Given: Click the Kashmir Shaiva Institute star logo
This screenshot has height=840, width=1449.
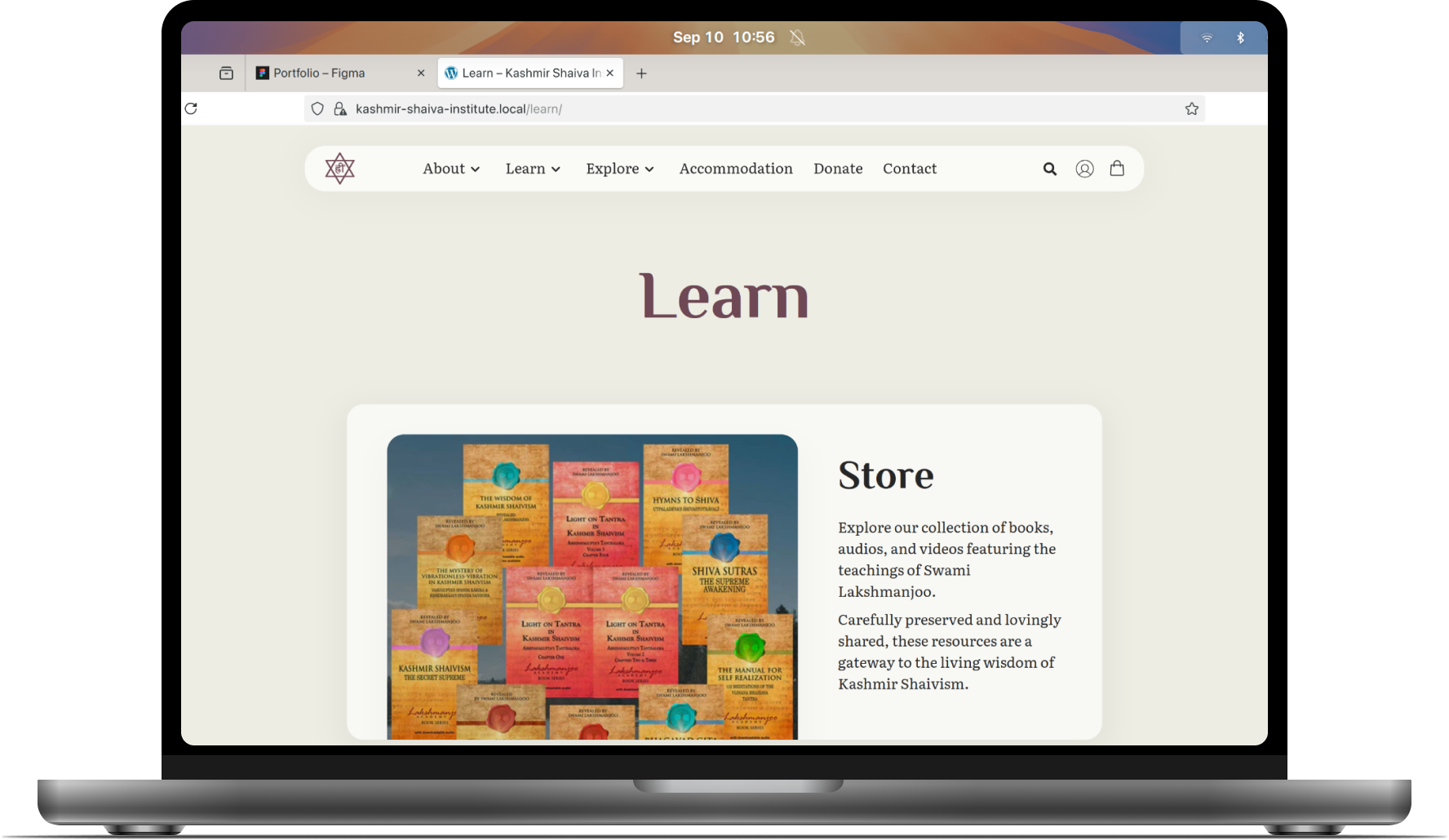Looking at the screenshot, I should [339, 169].
